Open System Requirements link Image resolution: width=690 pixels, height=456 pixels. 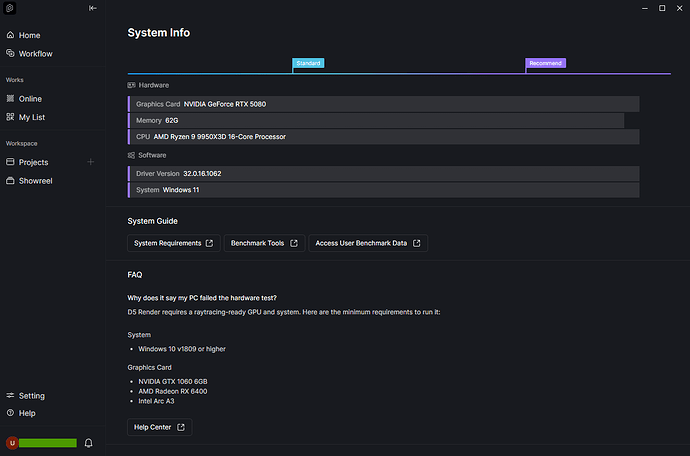click(x=174, y=243)
